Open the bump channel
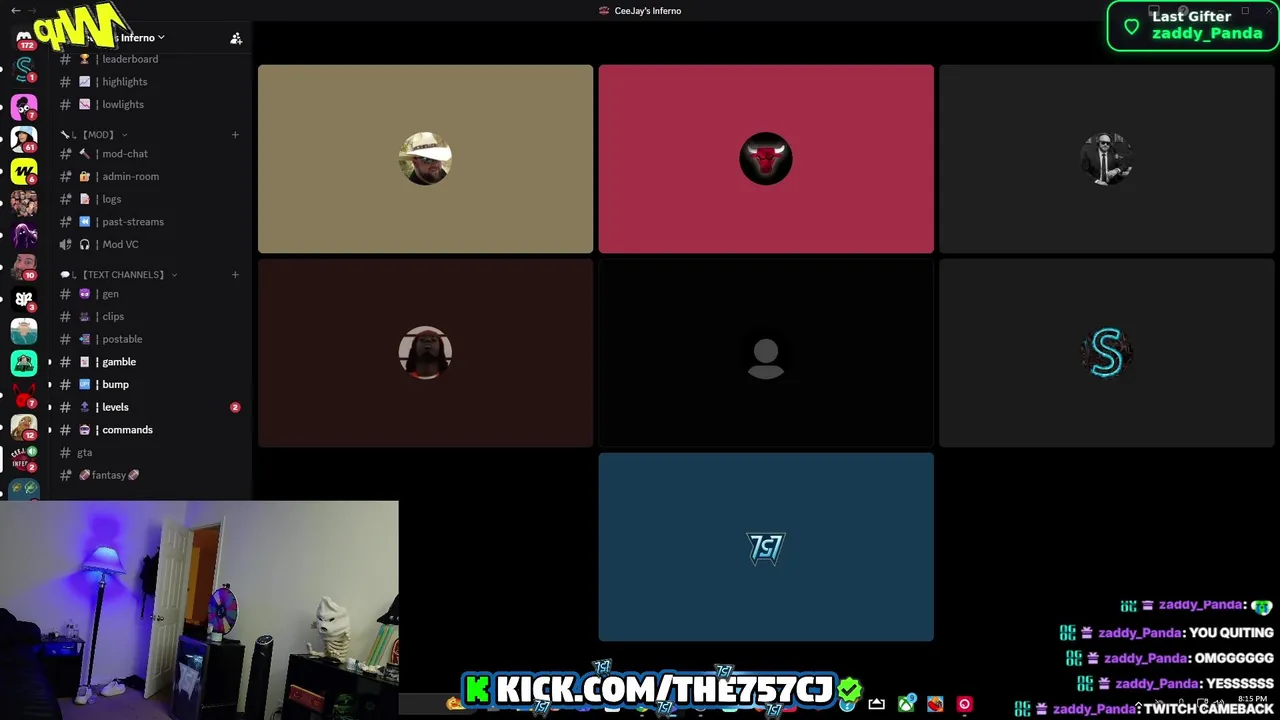Image resolution: width=1280 pixels, height=720 pixels. pos(148,384)
